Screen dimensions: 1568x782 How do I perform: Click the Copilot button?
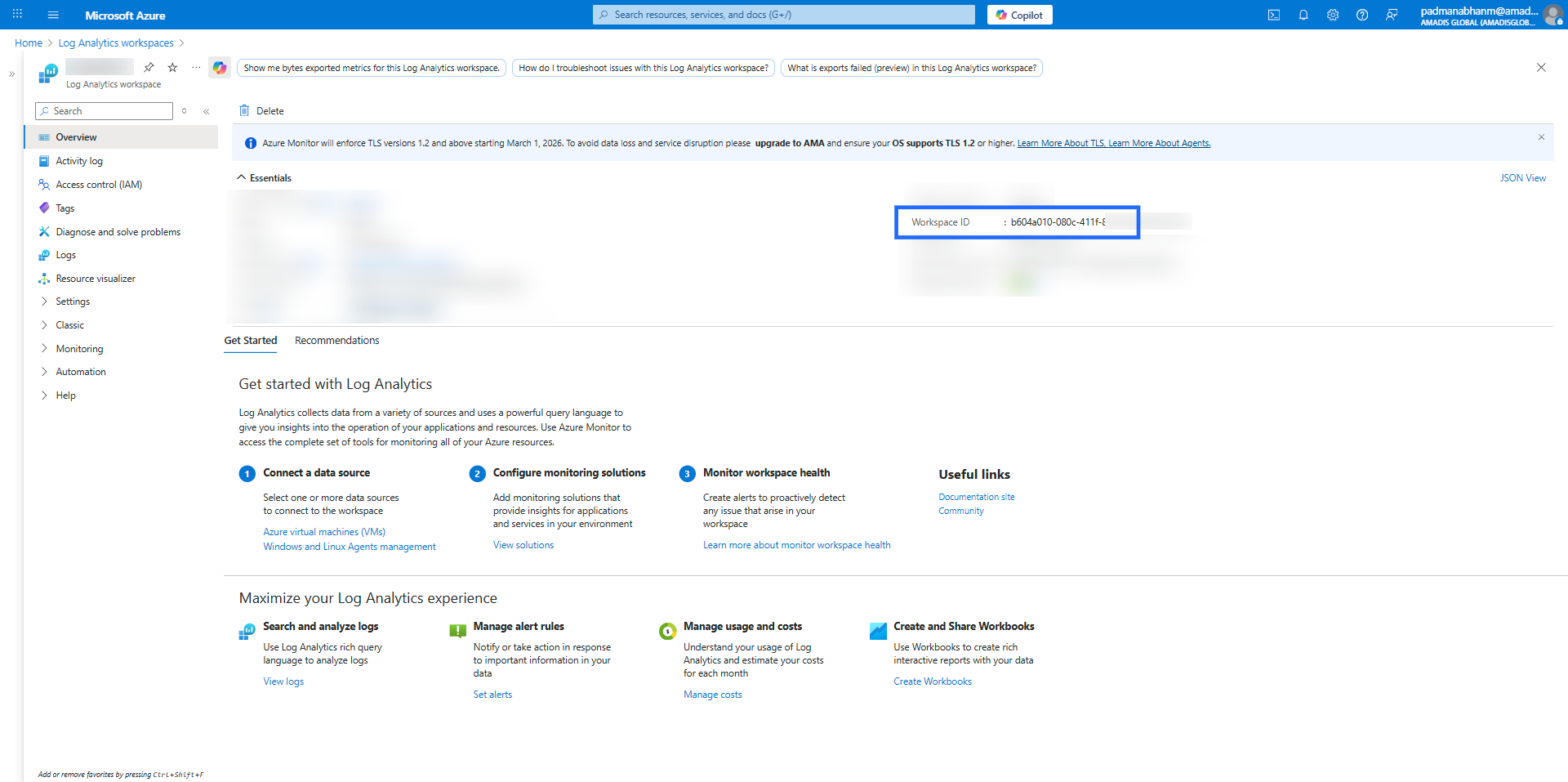coord(1019,15)
